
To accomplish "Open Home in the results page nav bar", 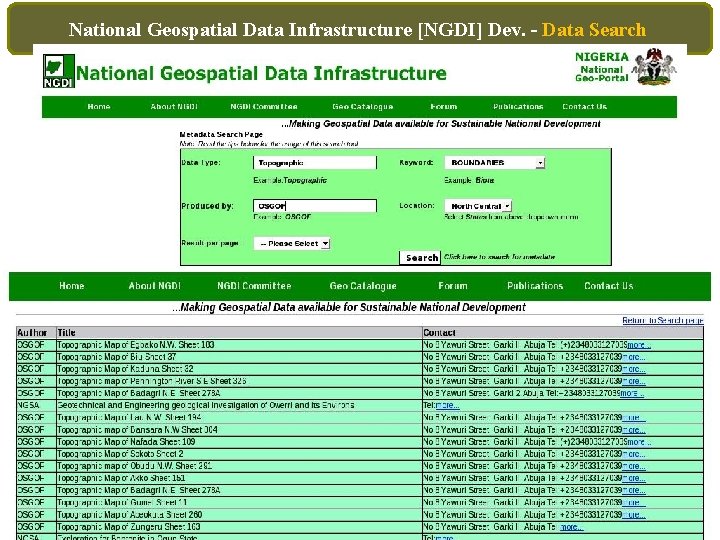I will (72, 286).
